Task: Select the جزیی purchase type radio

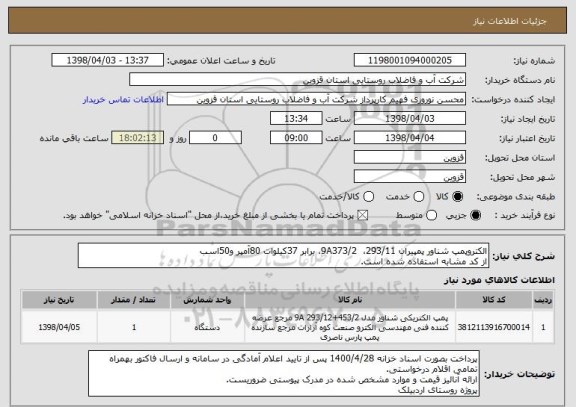Action: (475, 215)
